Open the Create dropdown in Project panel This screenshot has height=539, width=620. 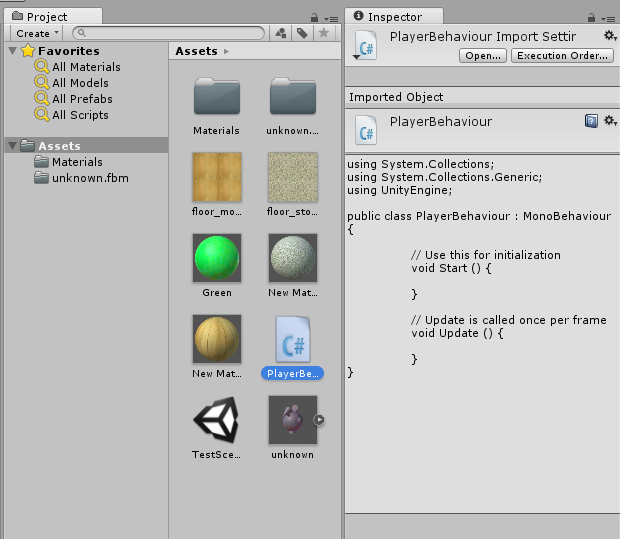click(36, 33)
